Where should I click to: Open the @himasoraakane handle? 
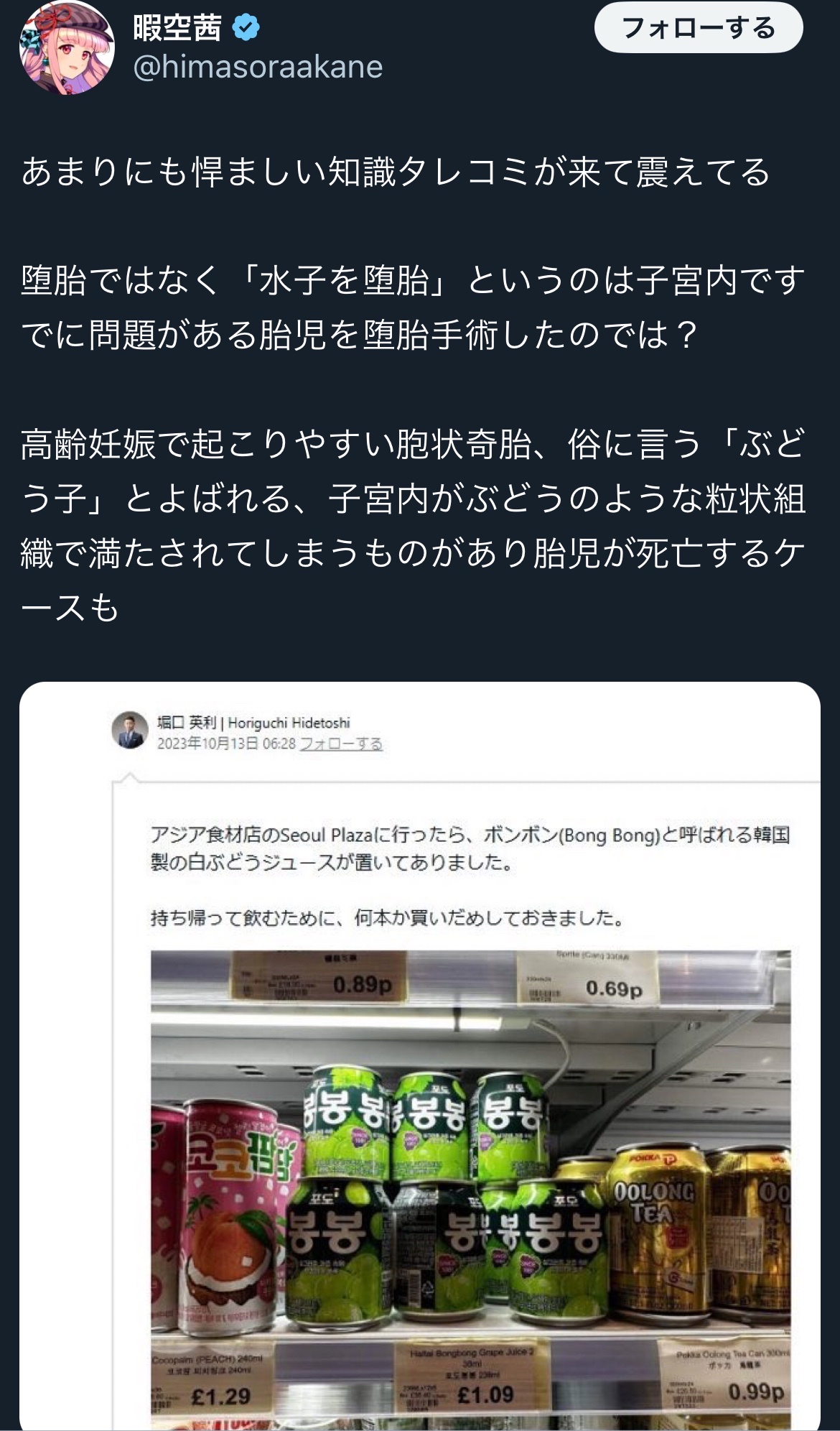258,67
